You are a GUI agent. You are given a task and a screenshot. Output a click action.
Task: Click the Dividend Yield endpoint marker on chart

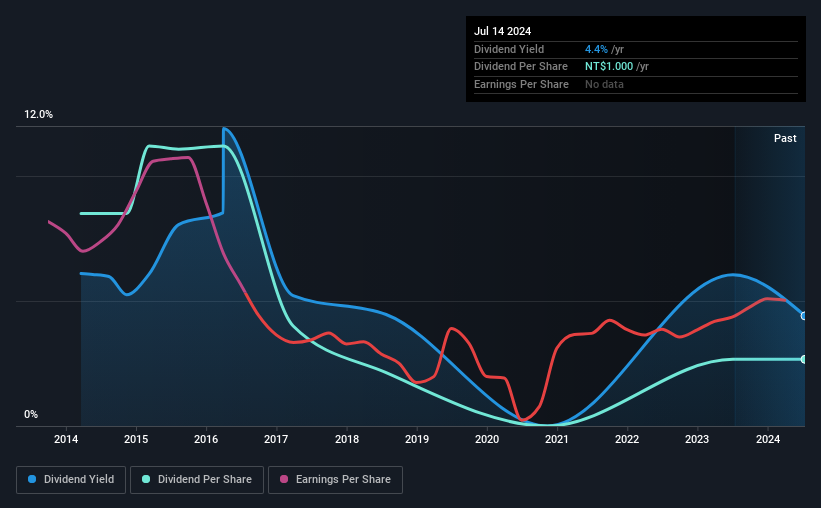pos(804,316)
